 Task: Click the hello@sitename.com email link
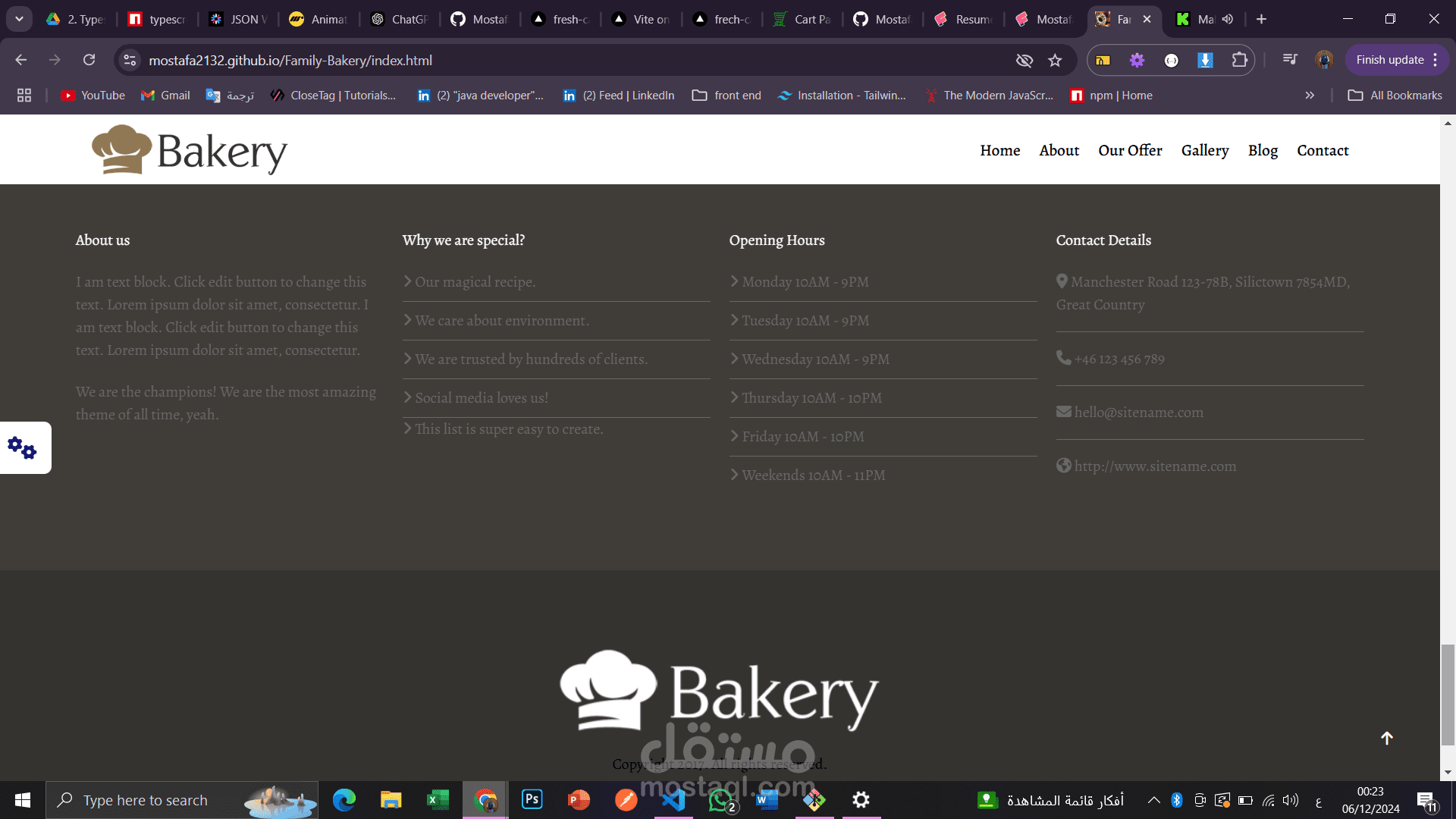point(1138,413)
